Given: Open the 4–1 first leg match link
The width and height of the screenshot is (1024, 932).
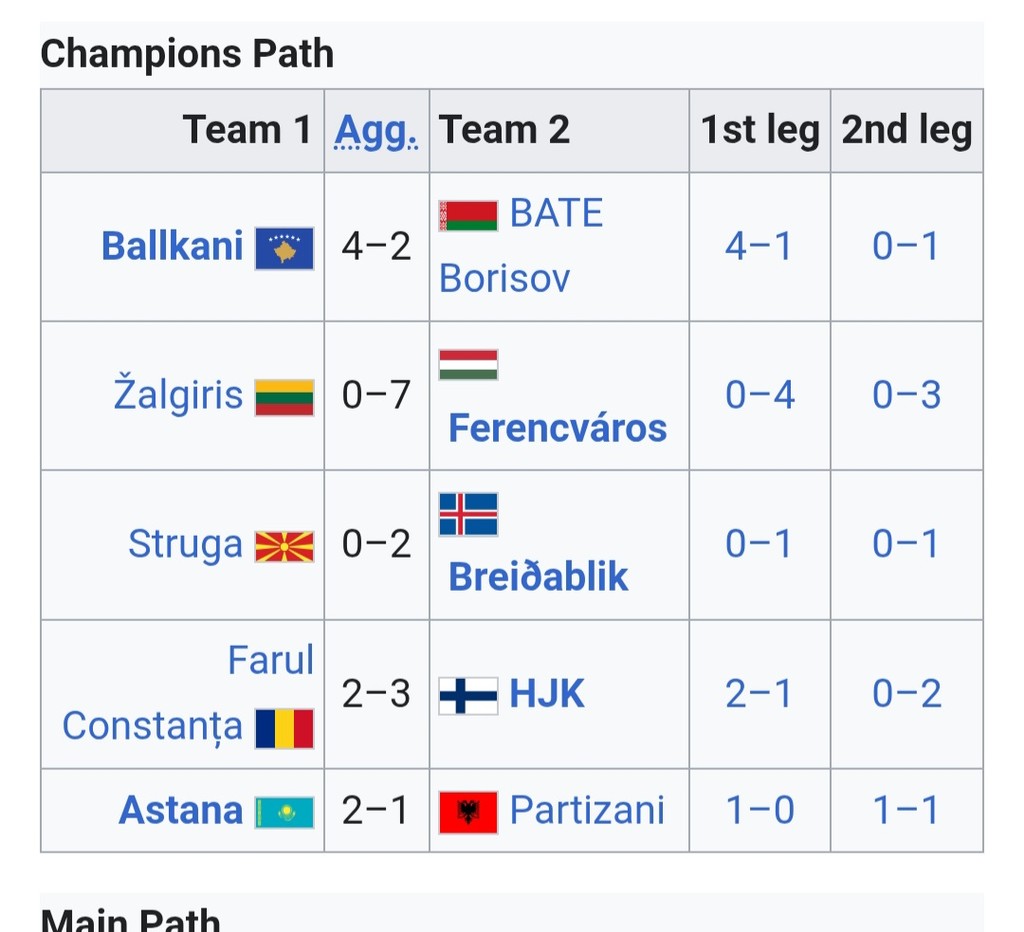Looking at the screenshot, I should click(759, 246).
